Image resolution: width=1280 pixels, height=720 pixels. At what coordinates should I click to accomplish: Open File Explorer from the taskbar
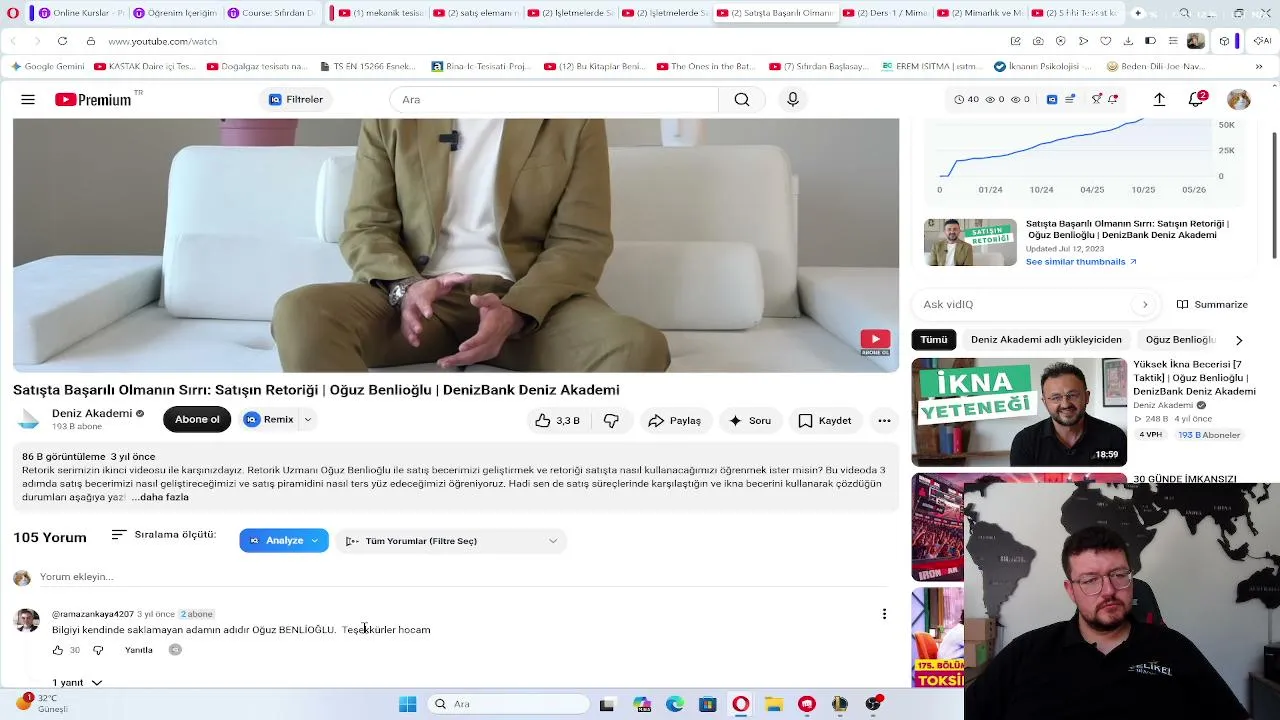pyautogui.click(x=774, y=704)
